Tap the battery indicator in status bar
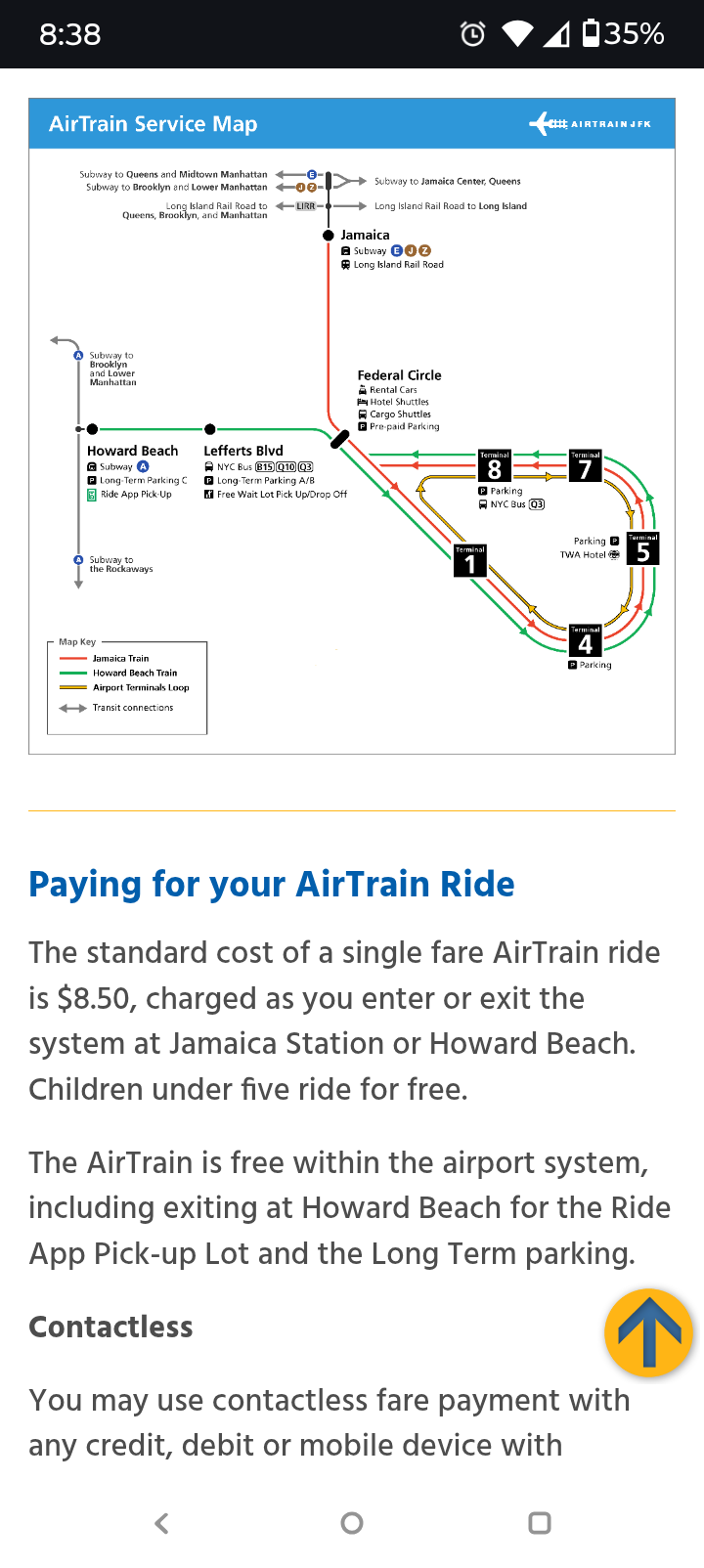Image resolution: width=704 pixels, height=1568 pixels. (x=591, y=34)
